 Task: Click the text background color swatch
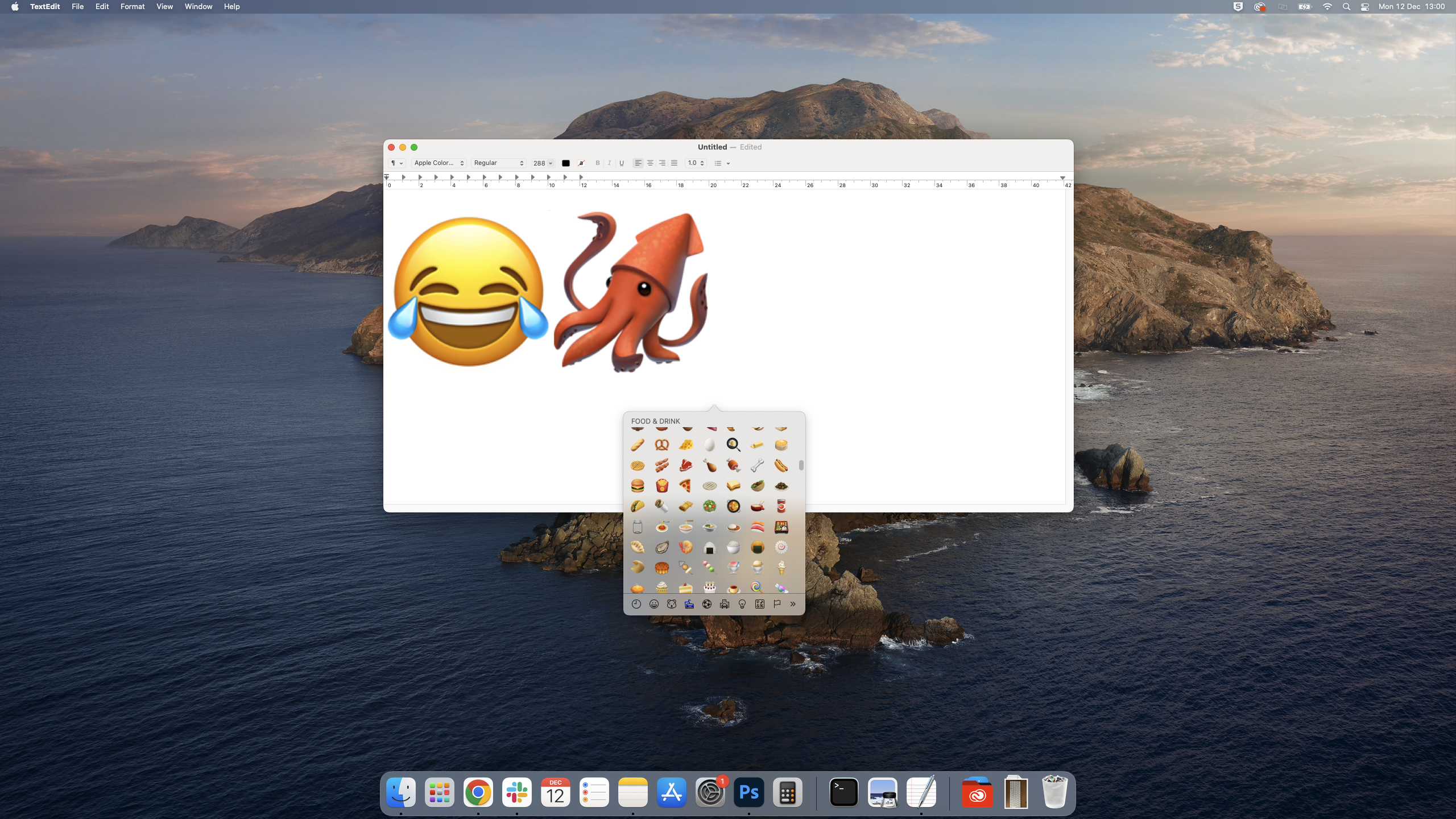click(581, 163)
